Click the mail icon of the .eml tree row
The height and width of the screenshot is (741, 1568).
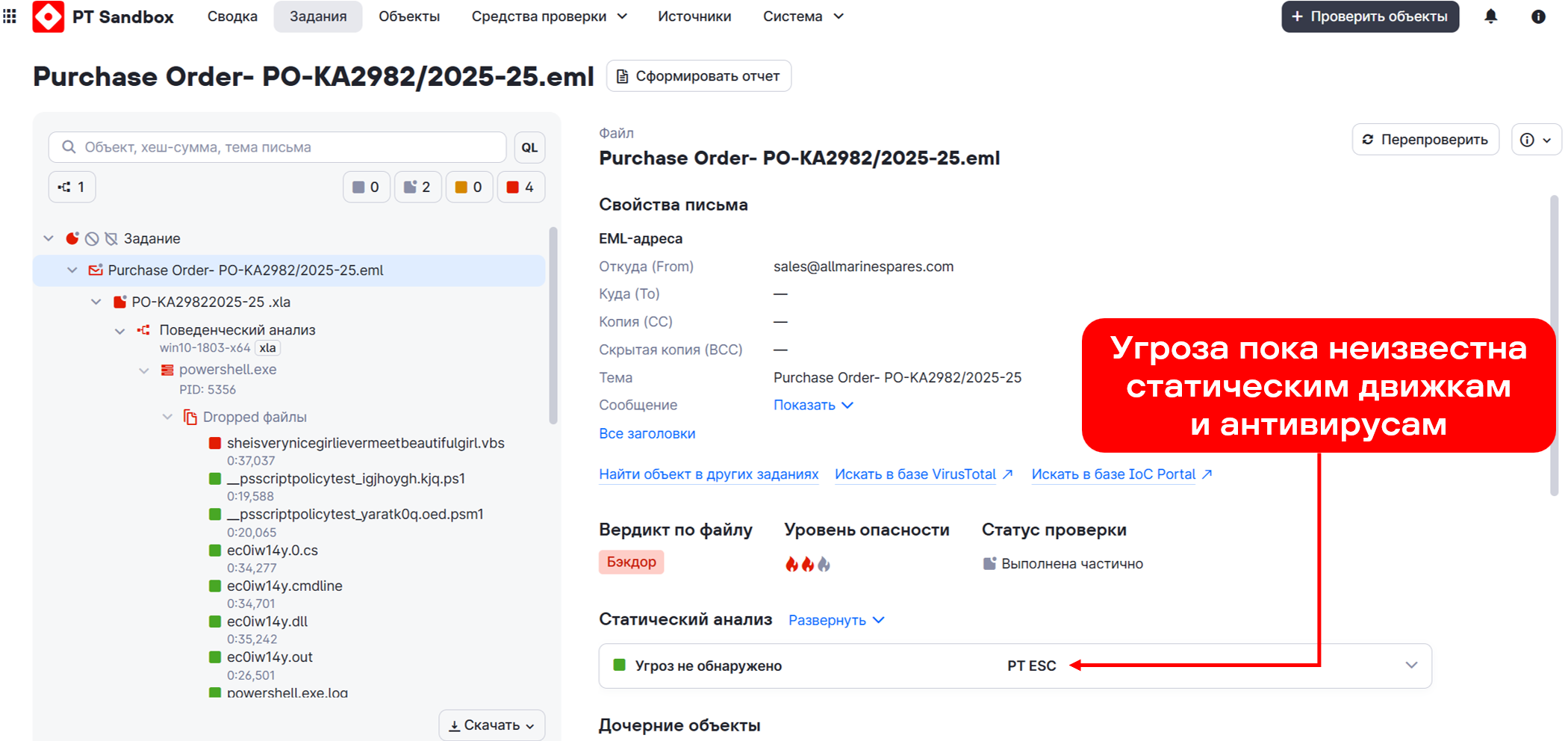(x=96, y=270)
